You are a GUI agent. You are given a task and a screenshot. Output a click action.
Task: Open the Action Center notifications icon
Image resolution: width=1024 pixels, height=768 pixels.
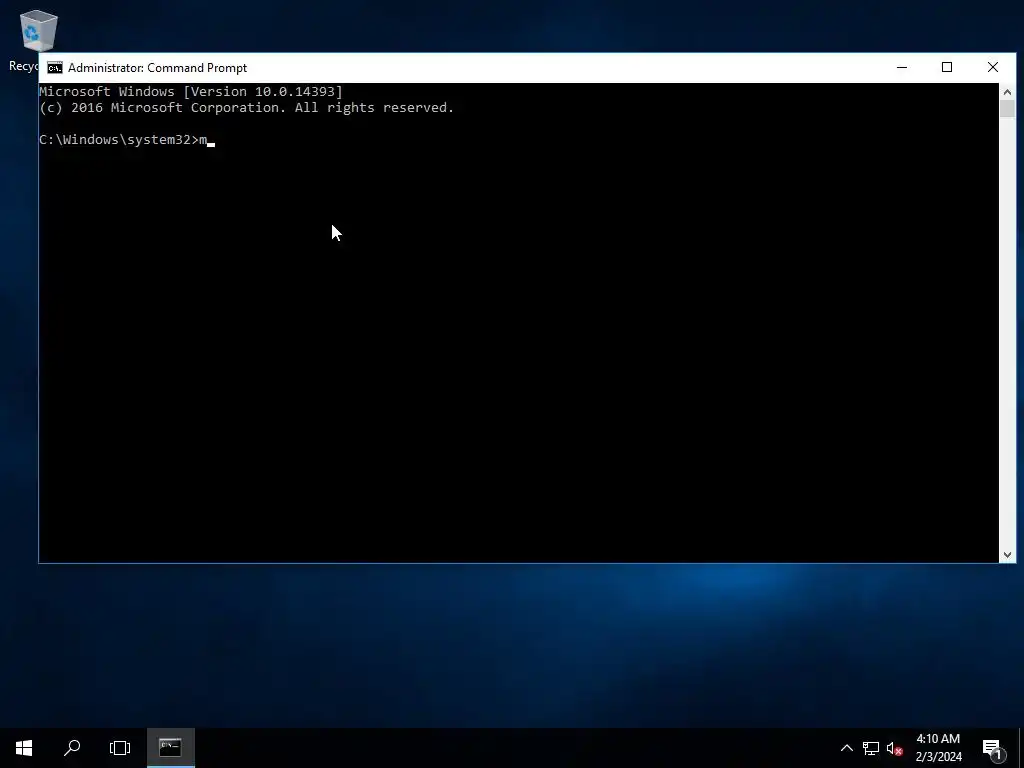993,749
